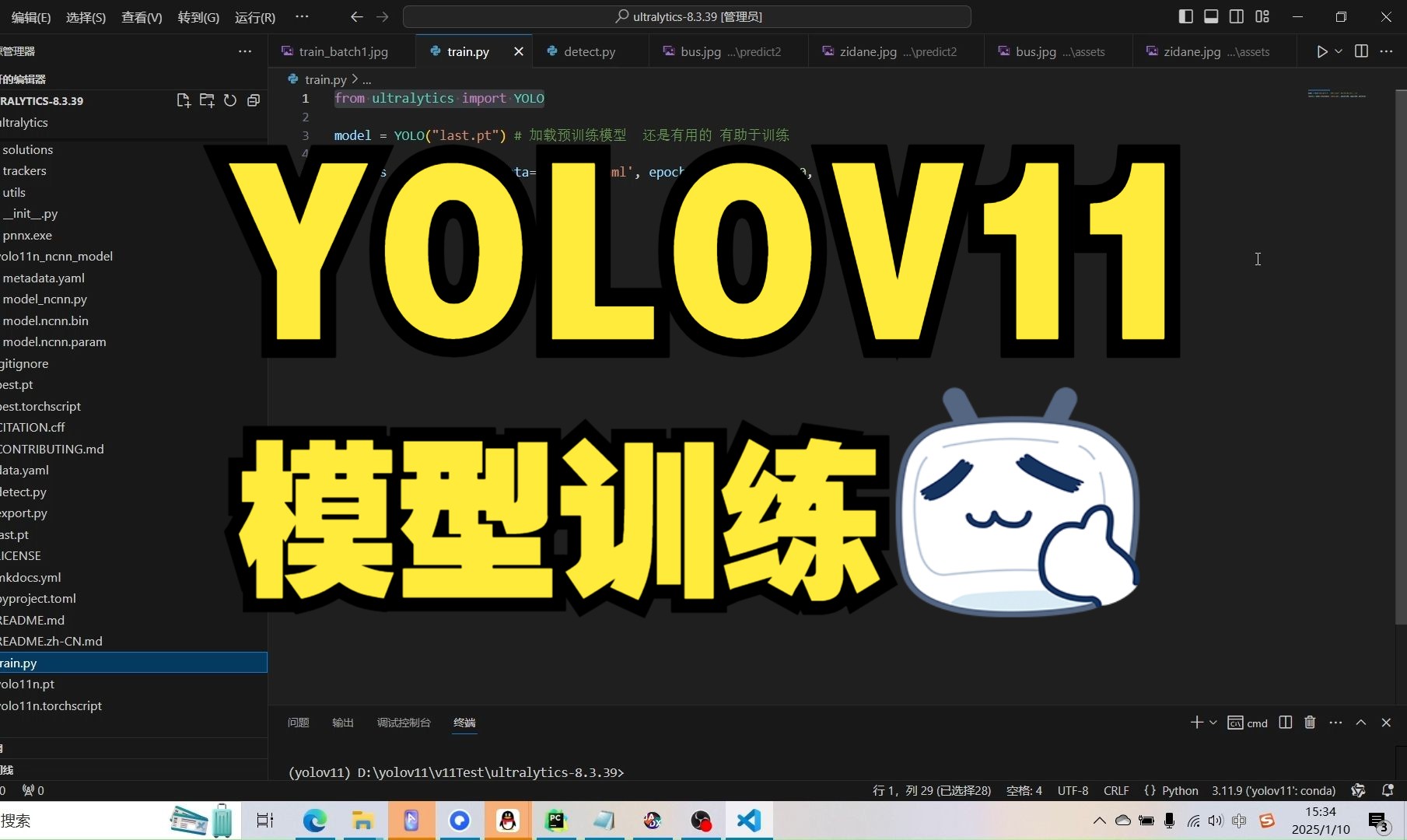Screen dimensions: 1407x840
Task: Click line and column status indicator
Action: [932, 790]
